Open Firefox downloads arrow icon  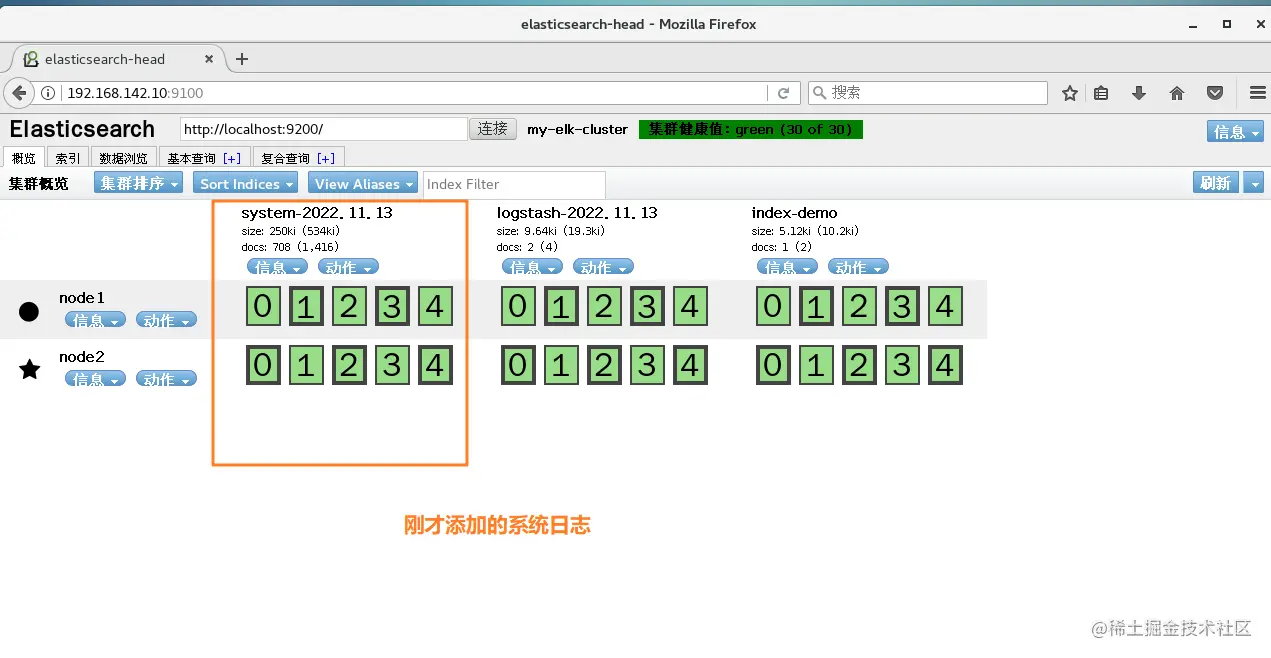tap(1139, 92)
